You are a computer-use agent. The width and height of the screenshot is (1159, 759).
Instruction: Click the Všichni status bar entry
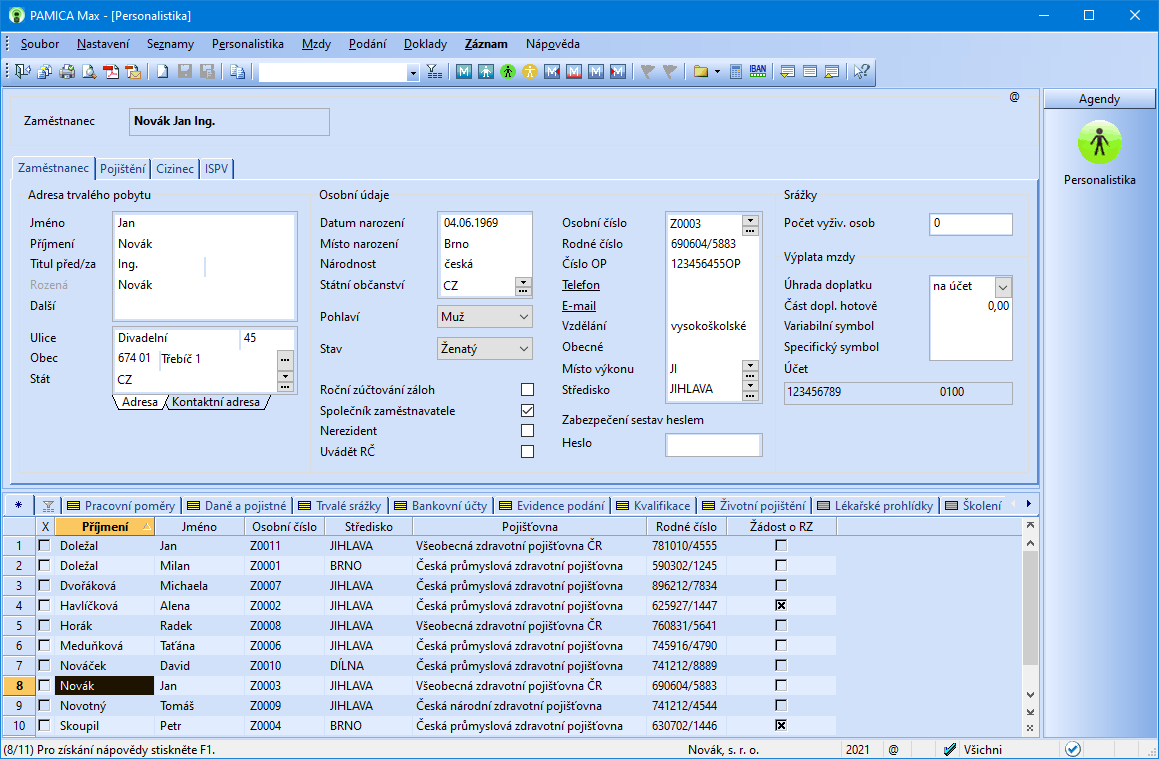(x=982, y=749)
